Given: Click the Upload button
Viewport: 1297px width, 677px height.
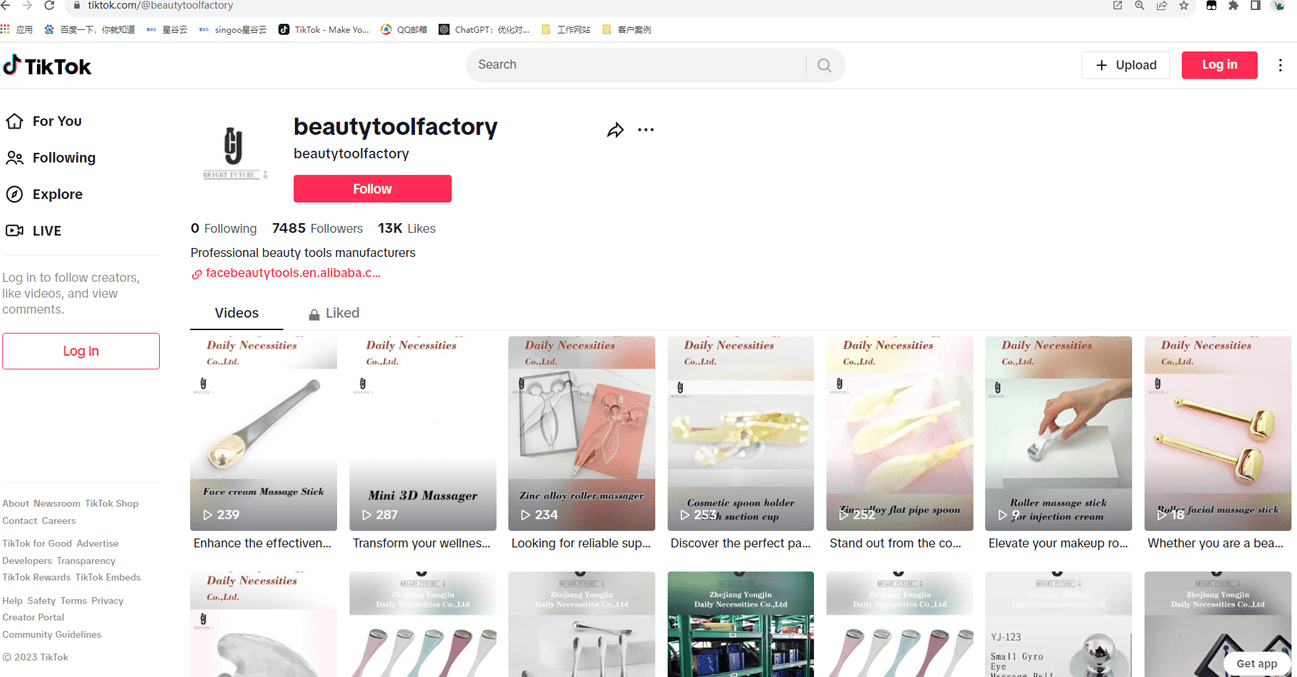Looking at the screenshot, I should (x=1125, y=65).
